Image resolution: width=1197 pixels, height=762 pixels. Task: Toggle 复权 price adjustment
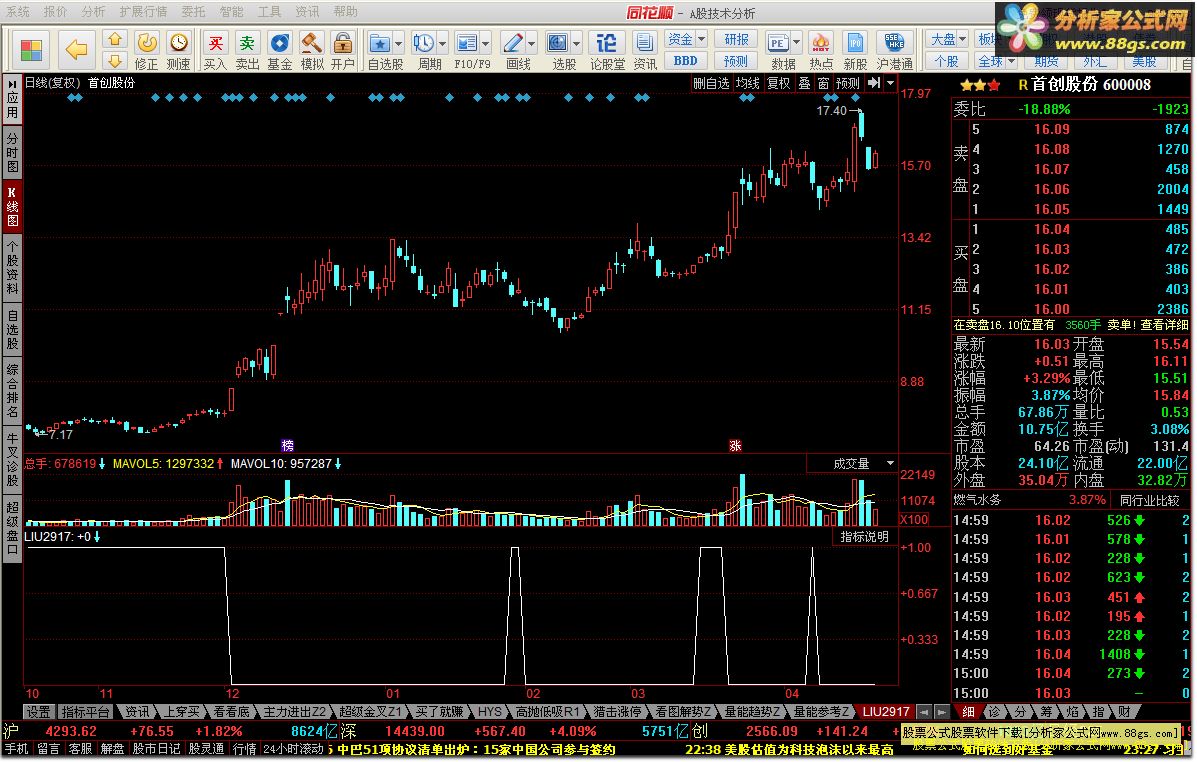[779, 83]
